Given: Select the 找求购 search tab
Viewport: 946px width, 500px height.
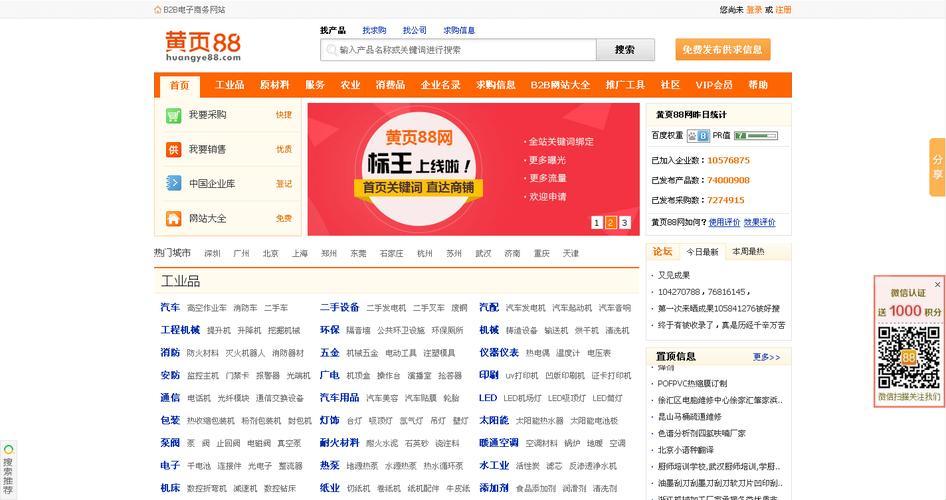Looking at the screenshot, I should click(x=374, y=30).
